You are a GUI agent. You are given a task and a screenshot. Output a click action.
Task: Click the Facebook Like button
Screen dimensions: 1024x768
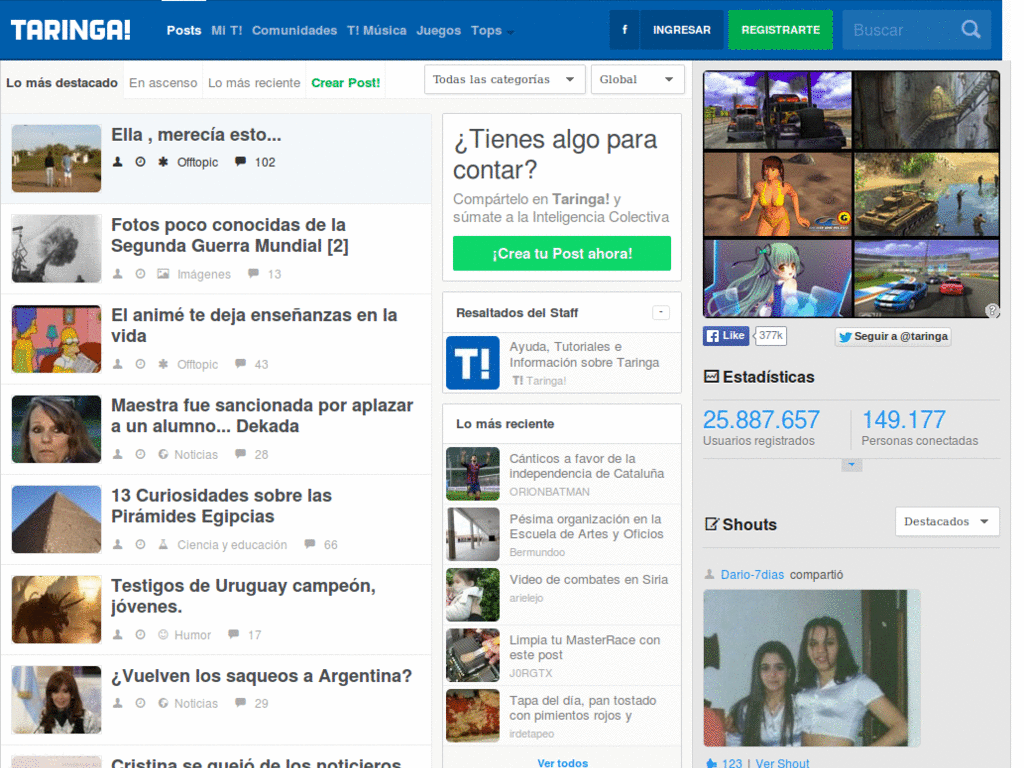pos(726,336)
